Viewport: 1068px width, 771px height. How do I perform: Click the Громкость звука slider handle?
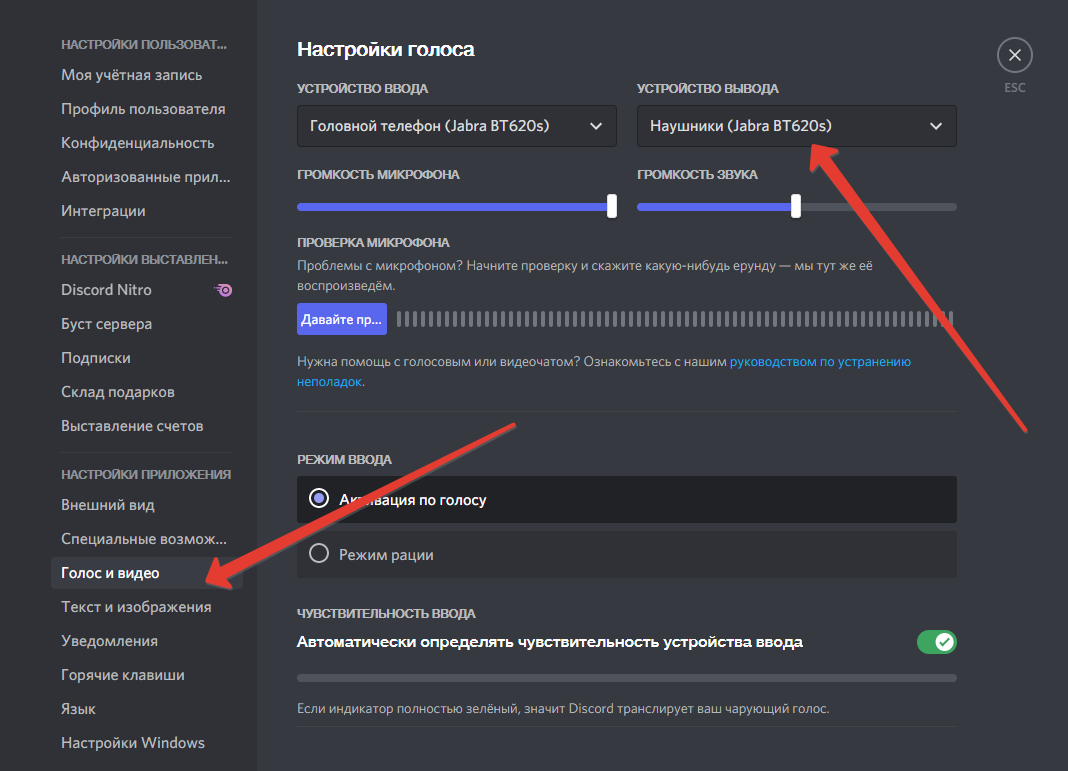(796, 206)
